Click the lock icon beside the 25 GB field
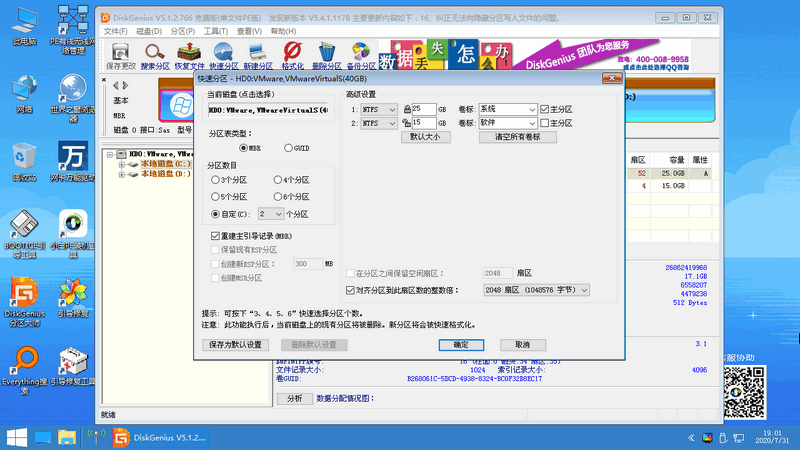The image size is (800, 450). (x=405, y=108)
